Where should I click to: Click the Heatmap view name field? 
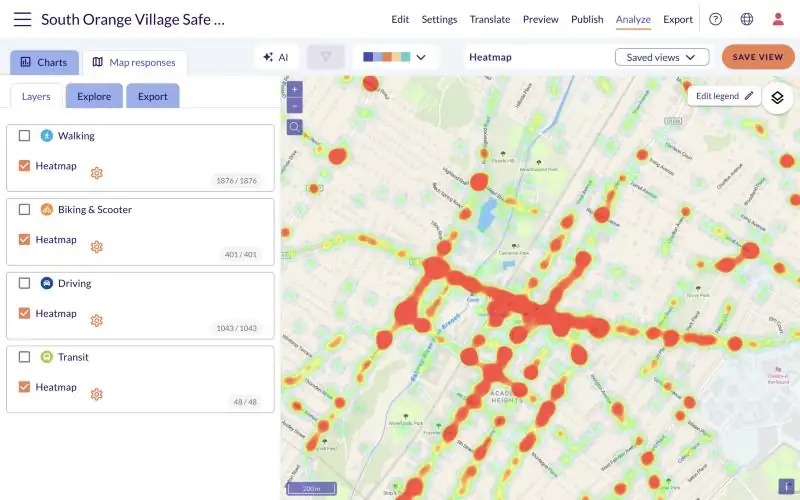(538, 57)
